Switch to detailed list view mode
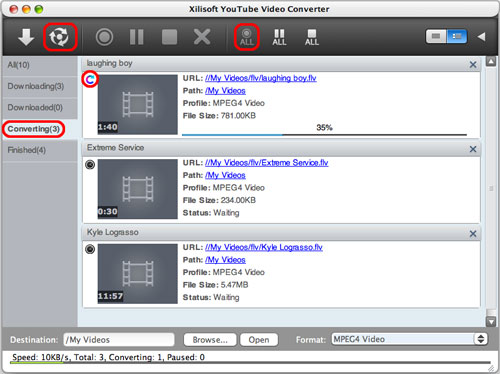Image resolution: width=500 pixels, height=374 pixels. click(457, 36)
